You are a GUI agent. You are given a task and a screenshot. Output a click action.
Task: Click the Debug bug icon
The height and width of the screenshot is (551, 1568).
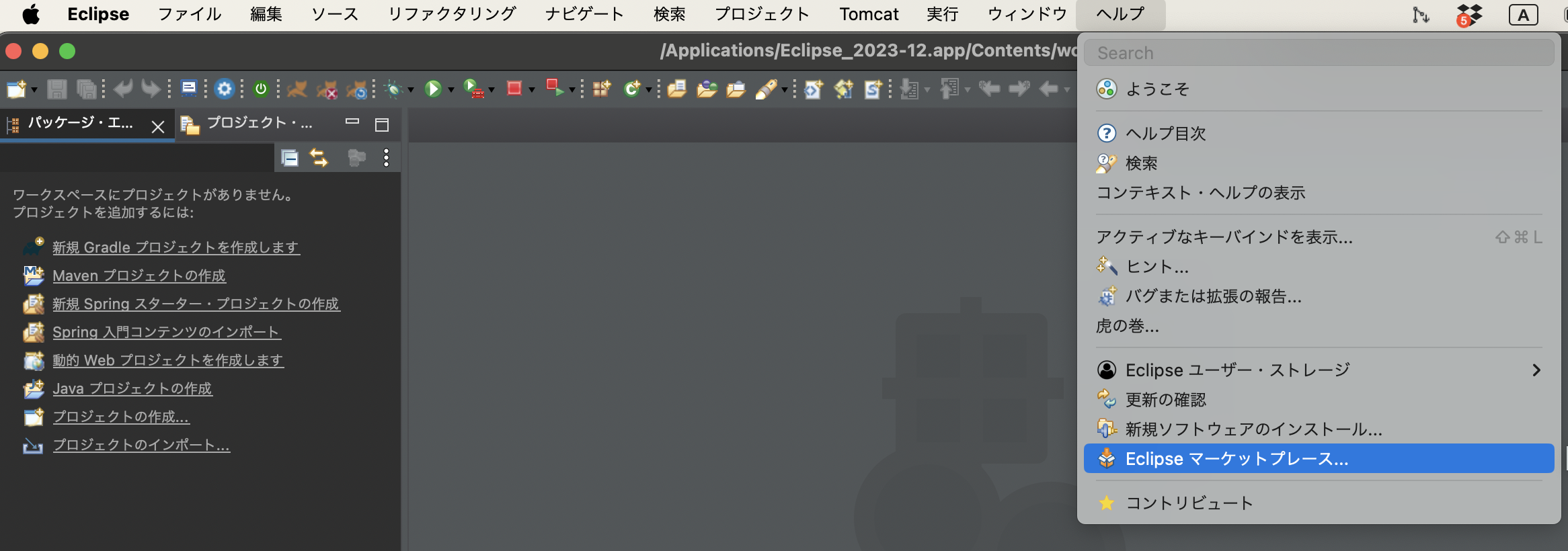pyautogui.click(x=393, y=89)
